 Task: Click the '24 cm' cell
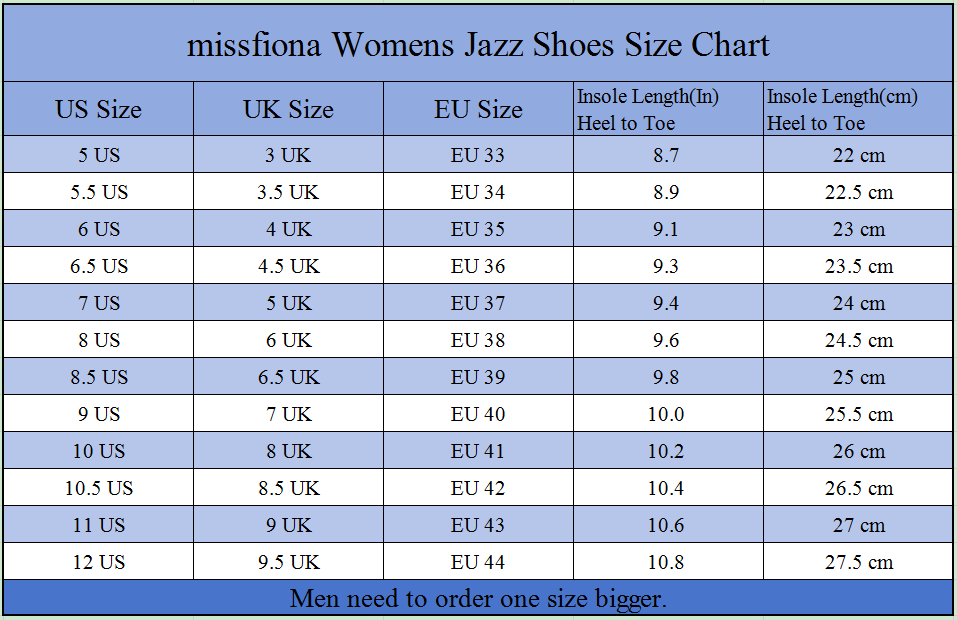[x=859, y=303]
